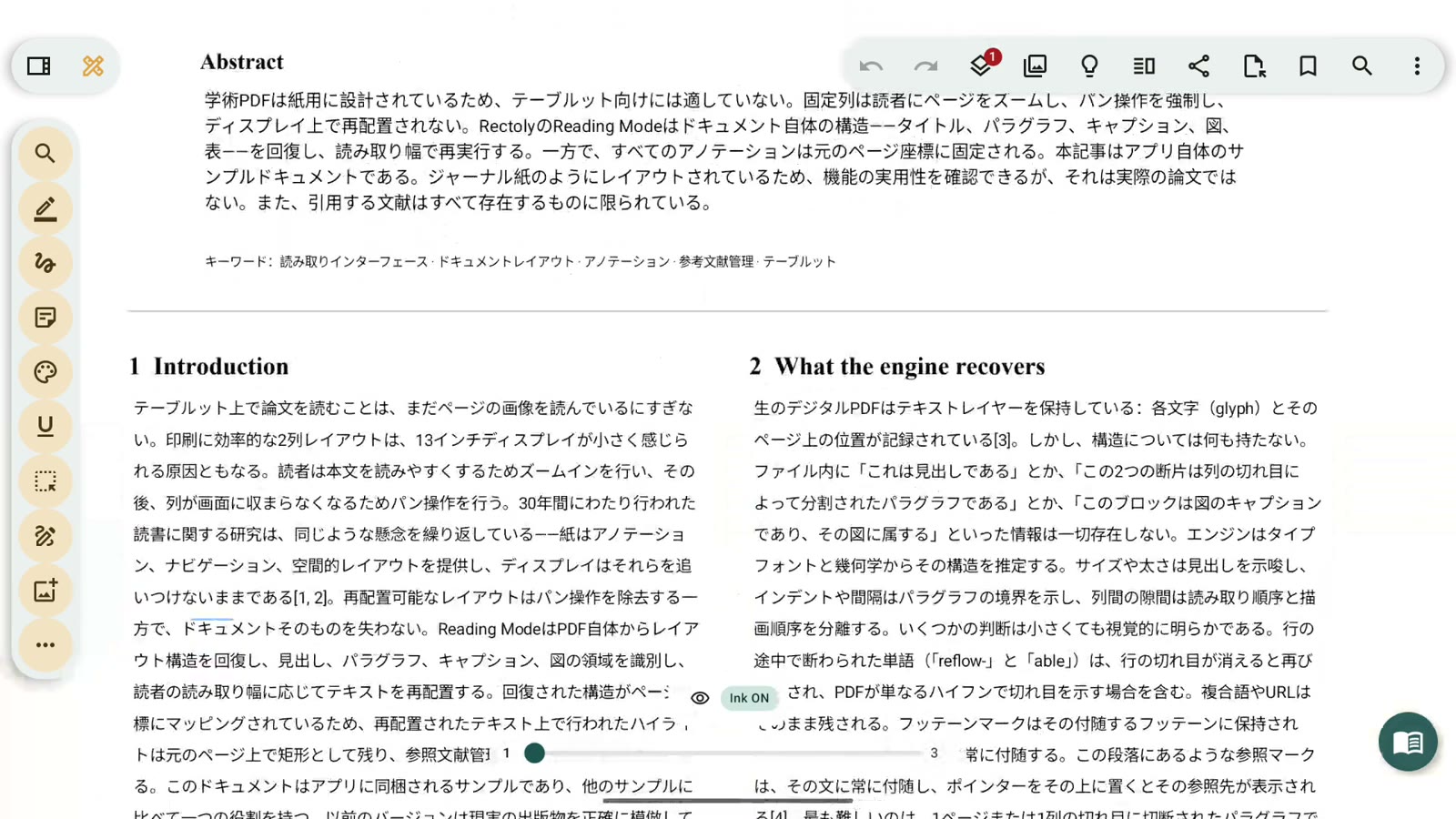Share the document
1456x819 pixels.
coord(1199,66)
